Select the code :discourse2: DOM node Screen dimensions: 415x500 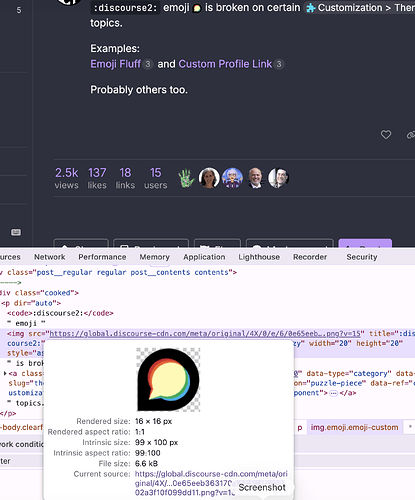pos(60,313)
